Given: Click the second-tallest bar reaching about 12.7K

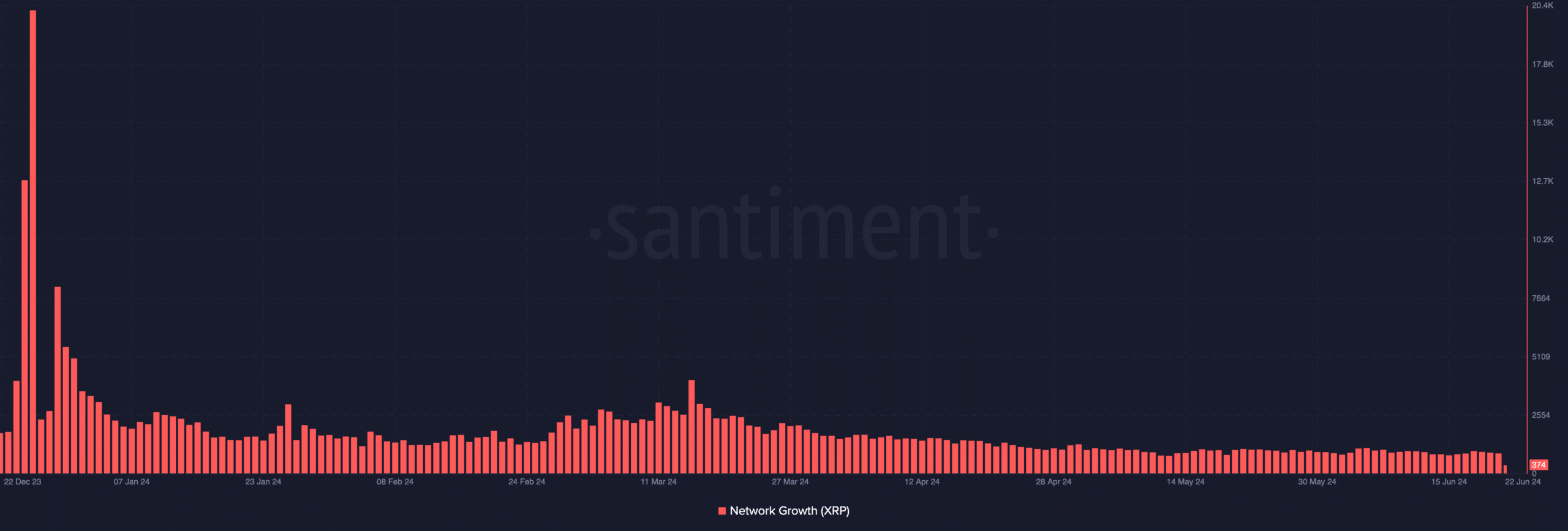Looking at the screenshot, I should (x=24, y=327).
